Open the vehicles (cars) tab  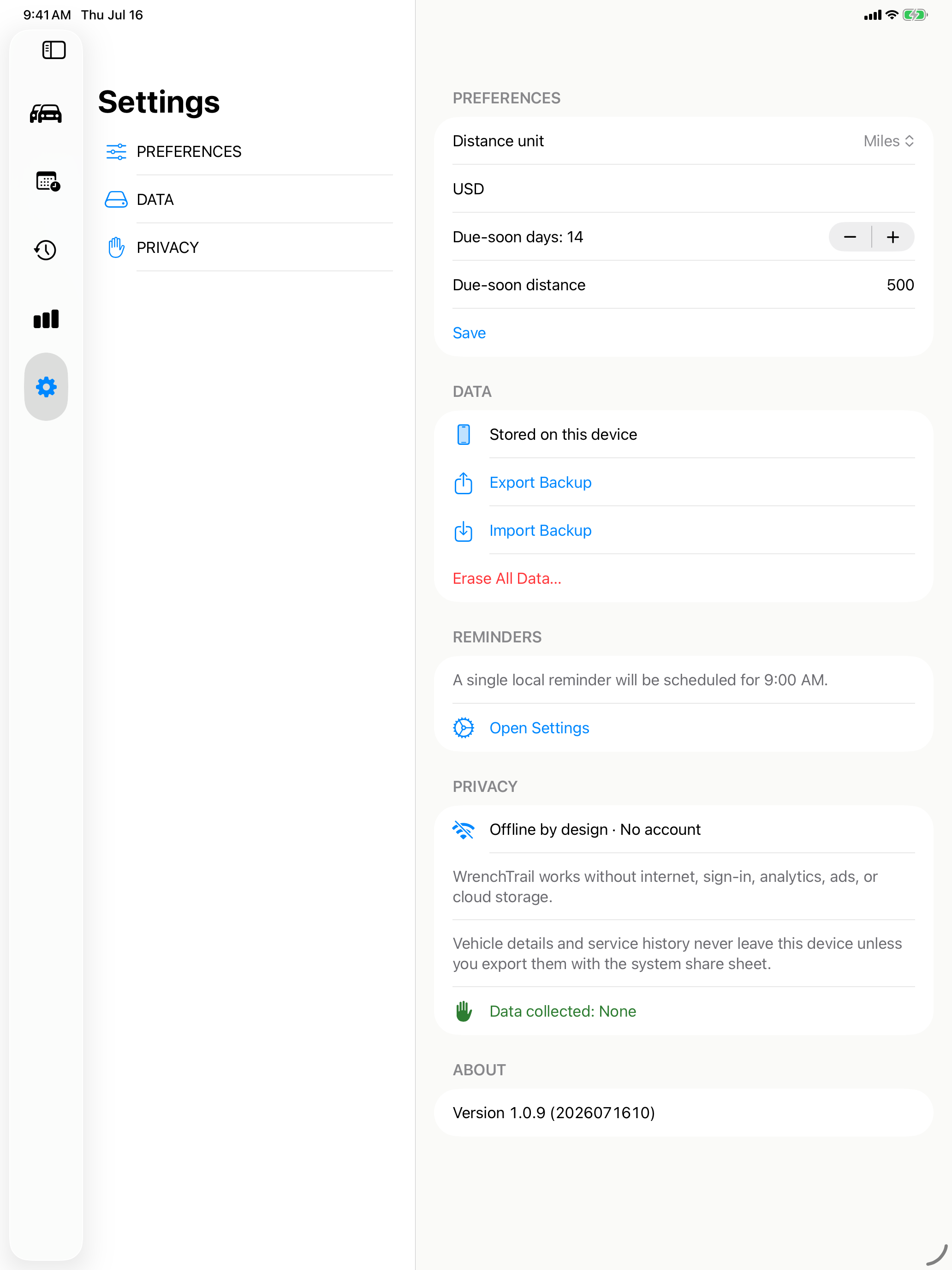pos(46,113)
